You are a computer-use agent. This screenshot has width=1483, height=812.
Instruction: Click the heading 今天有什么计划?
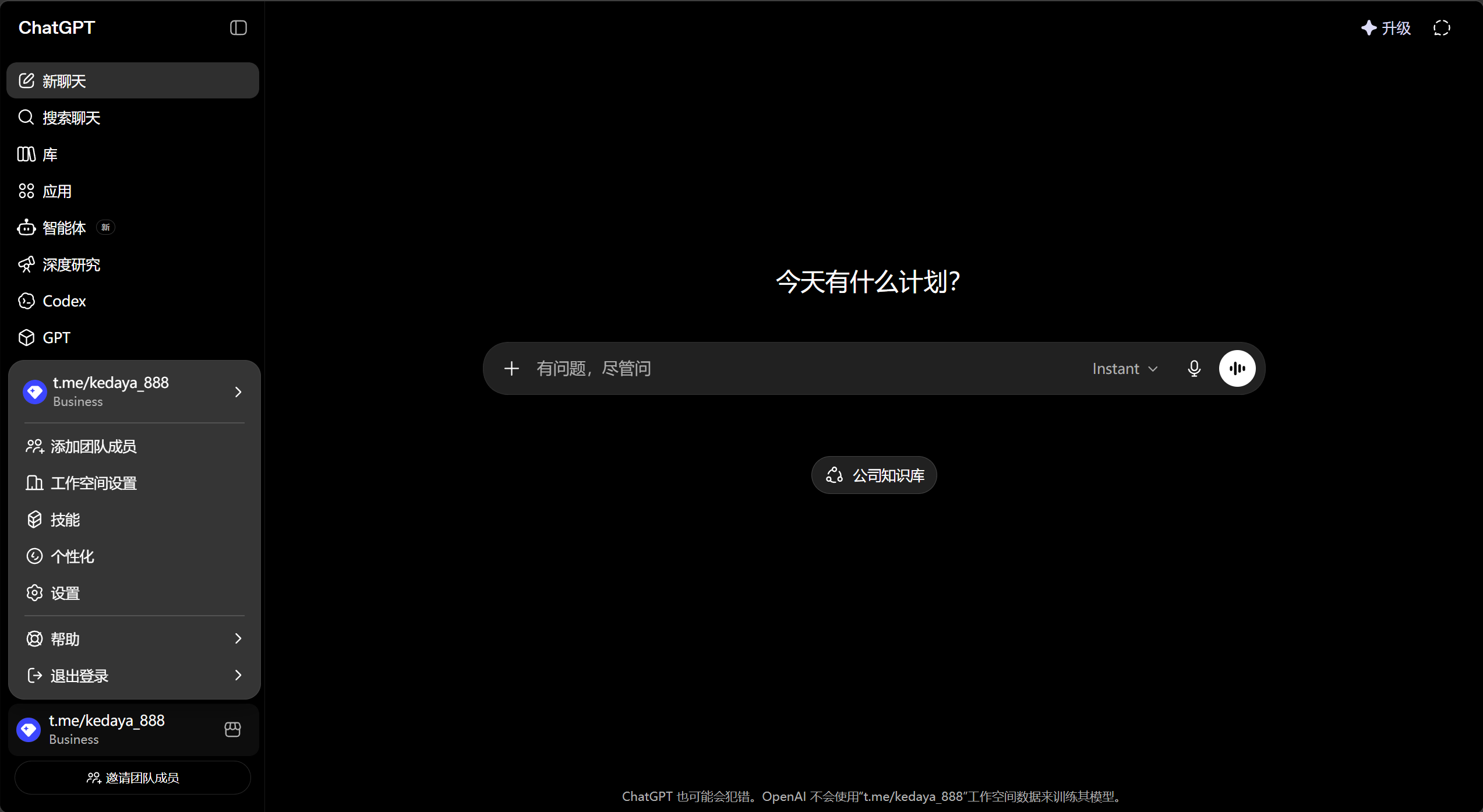(868, 282)
